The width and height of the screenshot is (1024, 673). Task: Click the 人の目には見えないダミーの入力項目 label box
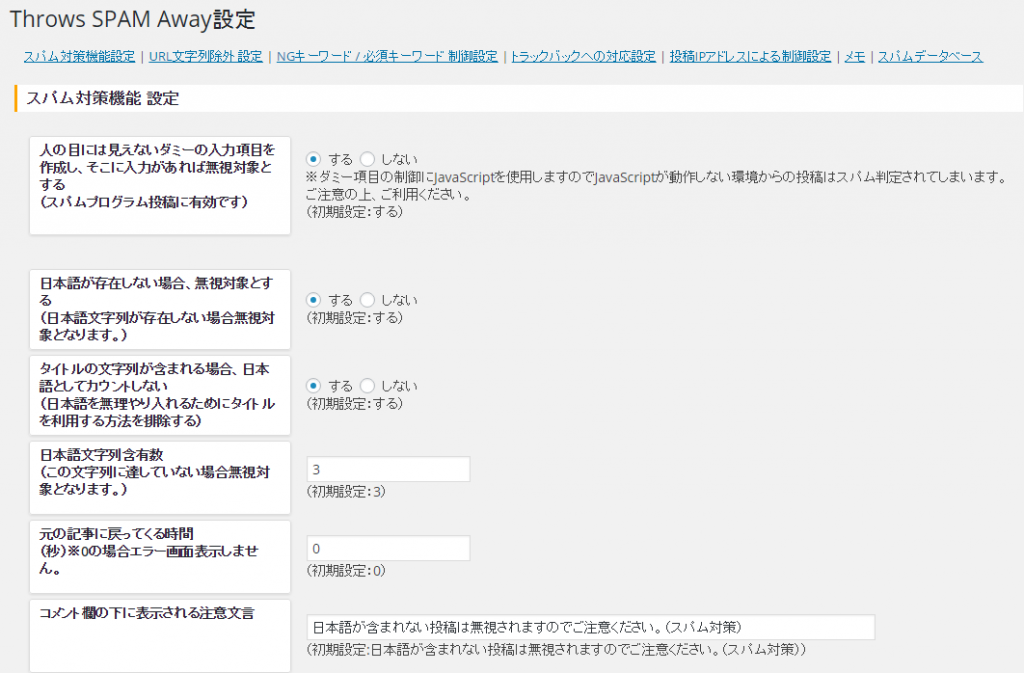(160, 185)
